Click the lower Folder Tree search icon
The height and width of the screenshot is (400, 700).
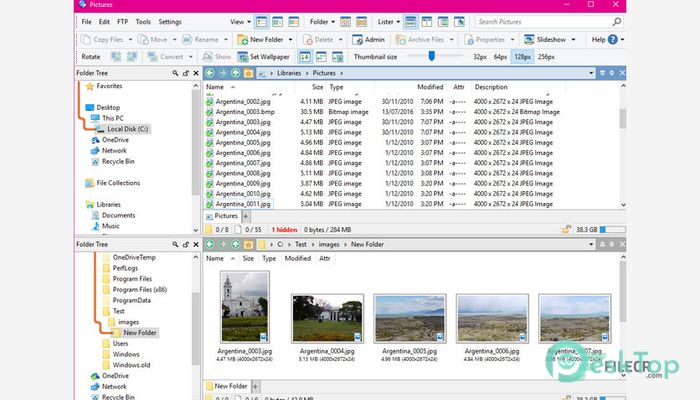[175, 244]
